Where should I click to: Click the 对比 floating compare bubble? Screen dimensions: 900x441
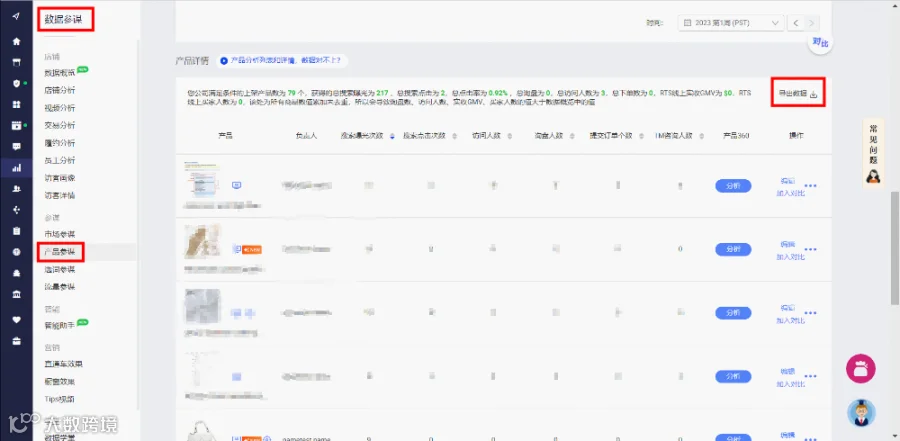820,42
